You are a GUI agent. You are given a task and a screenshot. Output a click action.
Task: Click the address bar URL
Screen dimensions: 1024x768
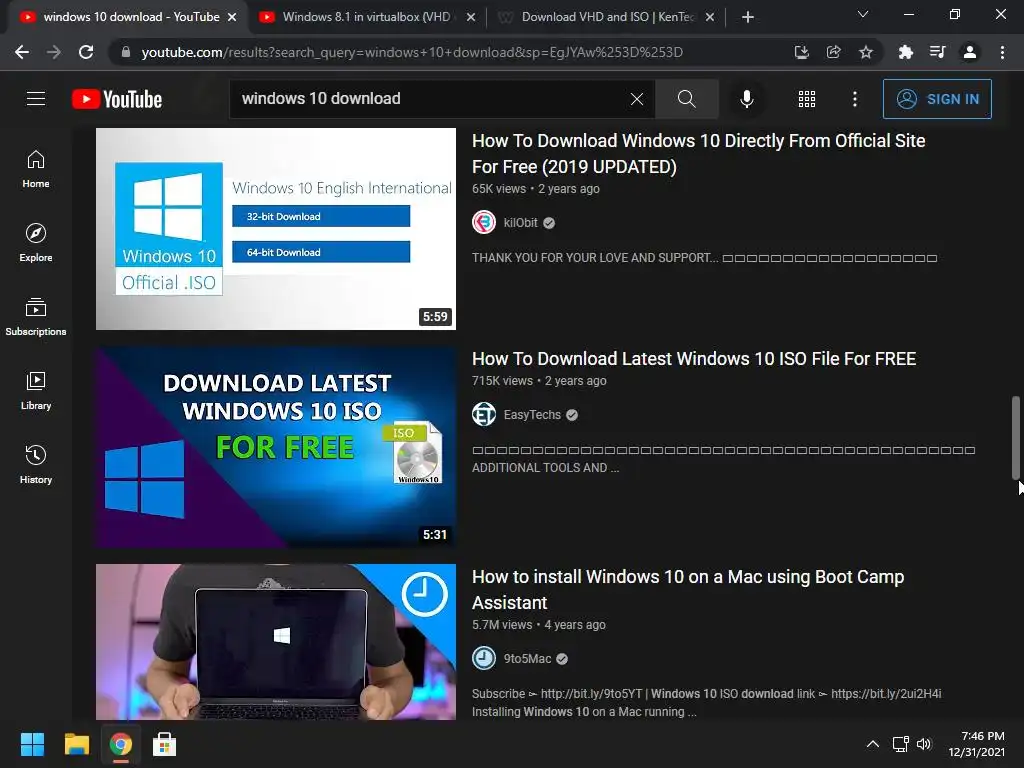click(x=411, y=52)
